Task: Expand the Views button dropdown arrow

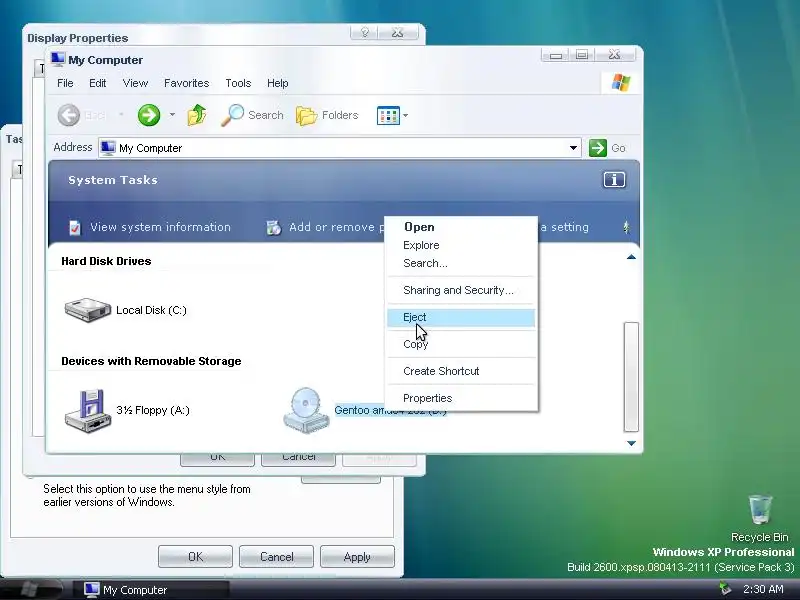Action: pyautogui.click(x=406, y=115)
